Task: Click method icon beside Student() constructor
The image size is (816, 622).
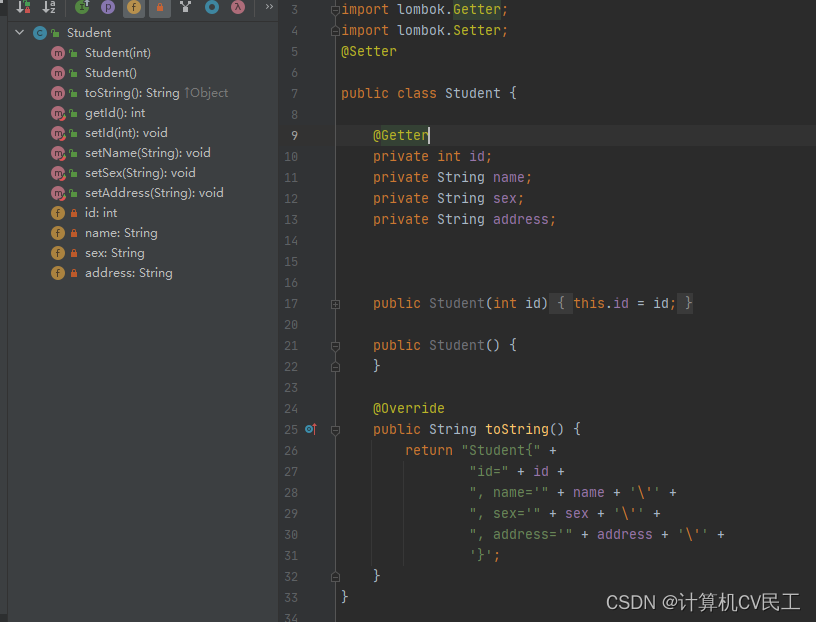Action: click(58, 73)
